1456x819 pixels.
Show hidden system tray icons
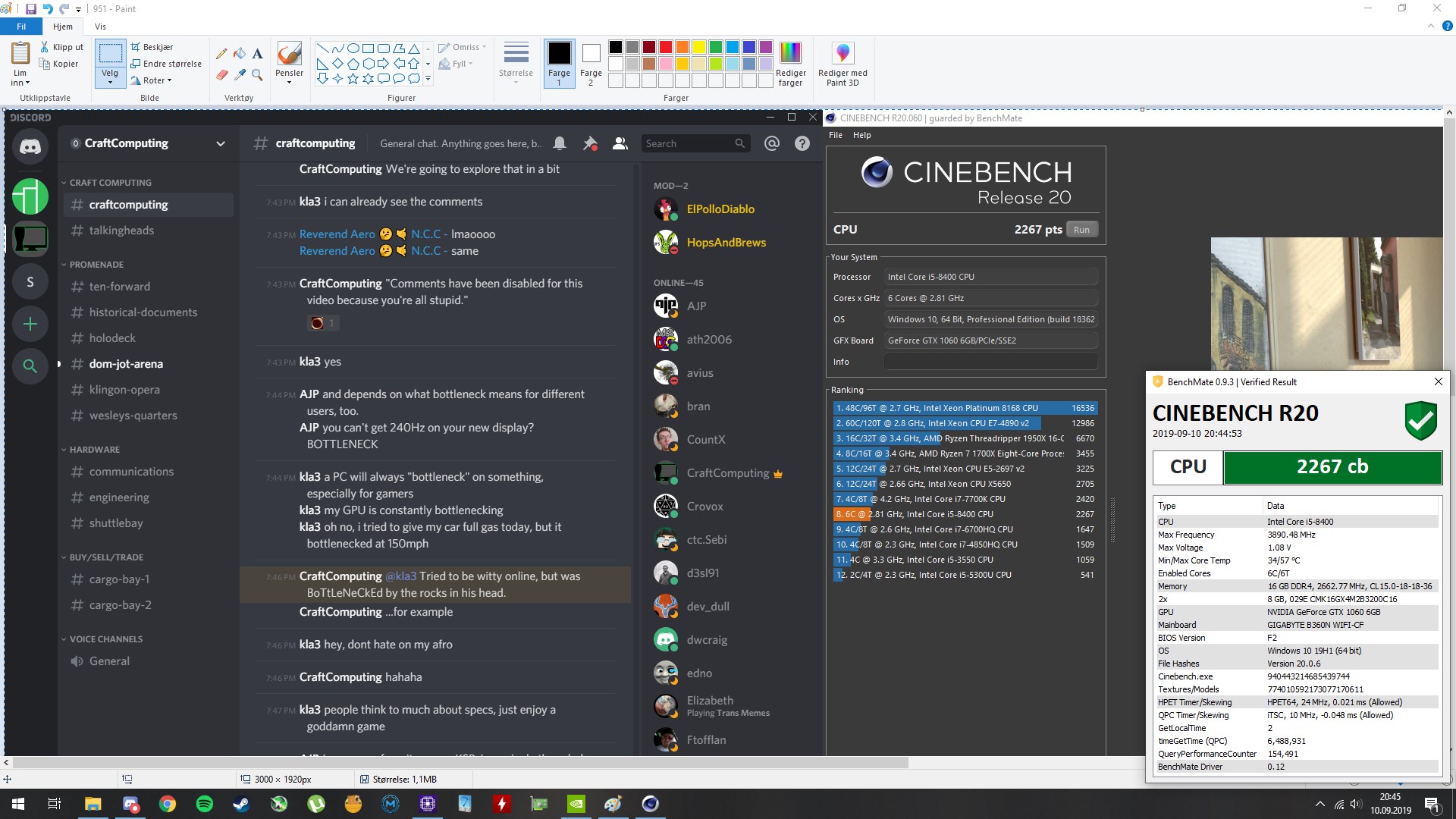pos(1319,804)
